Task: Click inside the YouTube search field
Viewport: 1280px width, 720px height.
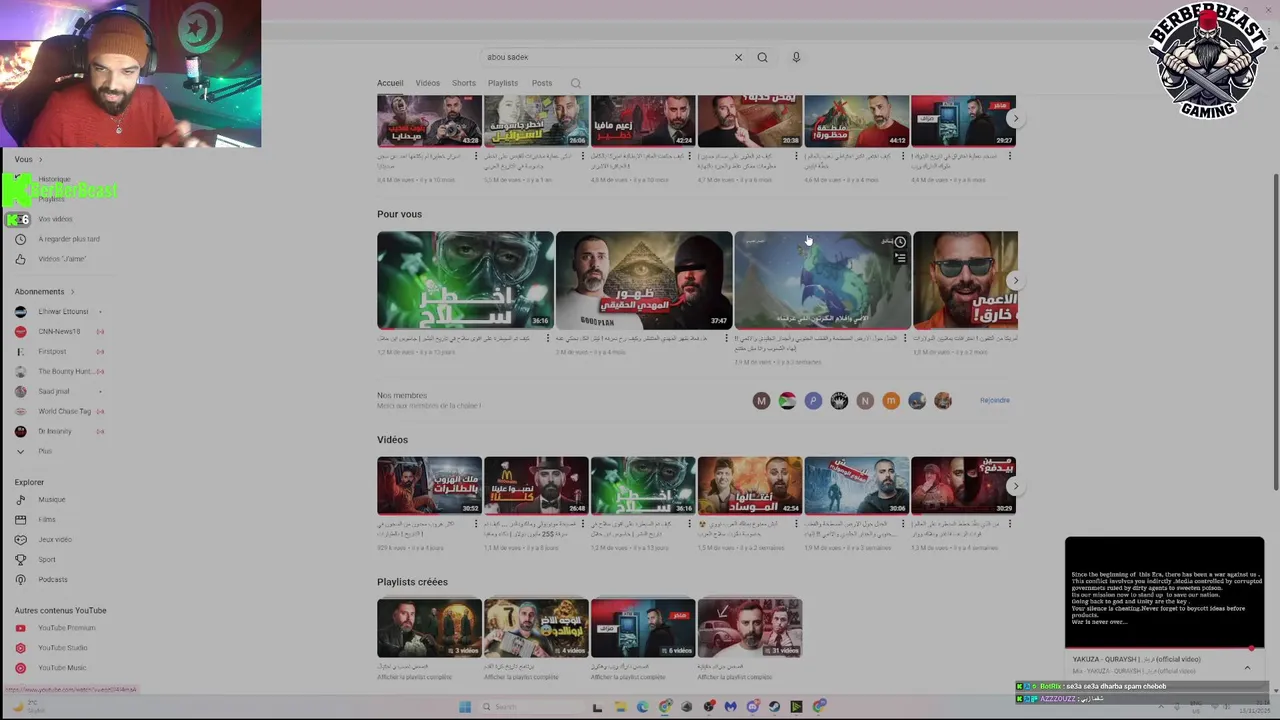Action: click(x=605, y=57)
